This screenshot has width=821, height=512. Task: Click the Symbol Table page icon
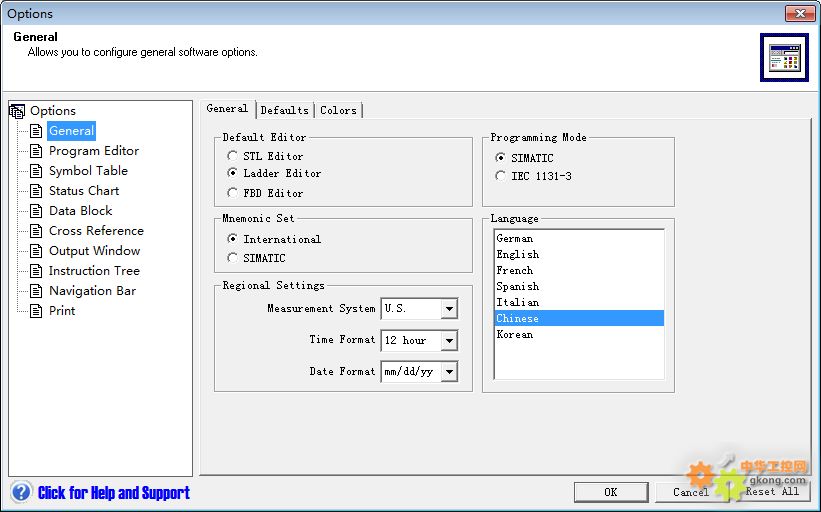(36, 171)
